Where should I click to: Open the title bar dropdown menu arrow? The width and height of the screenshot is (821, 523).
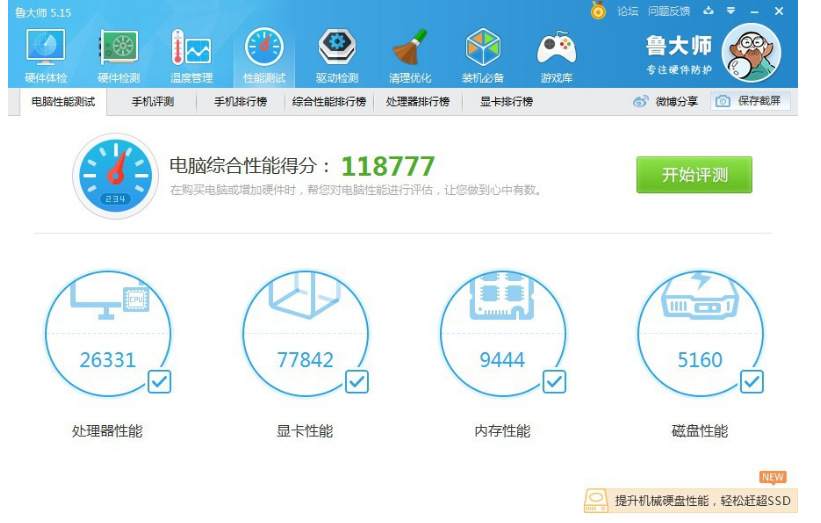click(730, 10)
